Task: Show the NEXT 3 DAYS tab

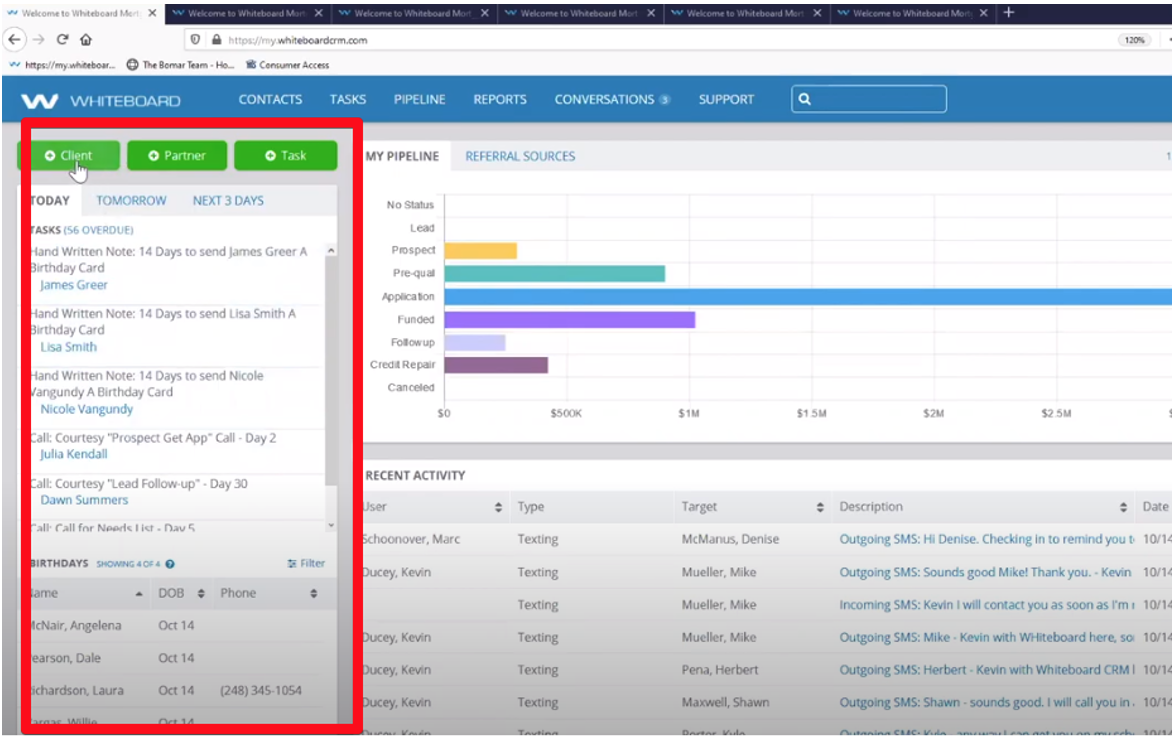Action: (x=228, y=200)
